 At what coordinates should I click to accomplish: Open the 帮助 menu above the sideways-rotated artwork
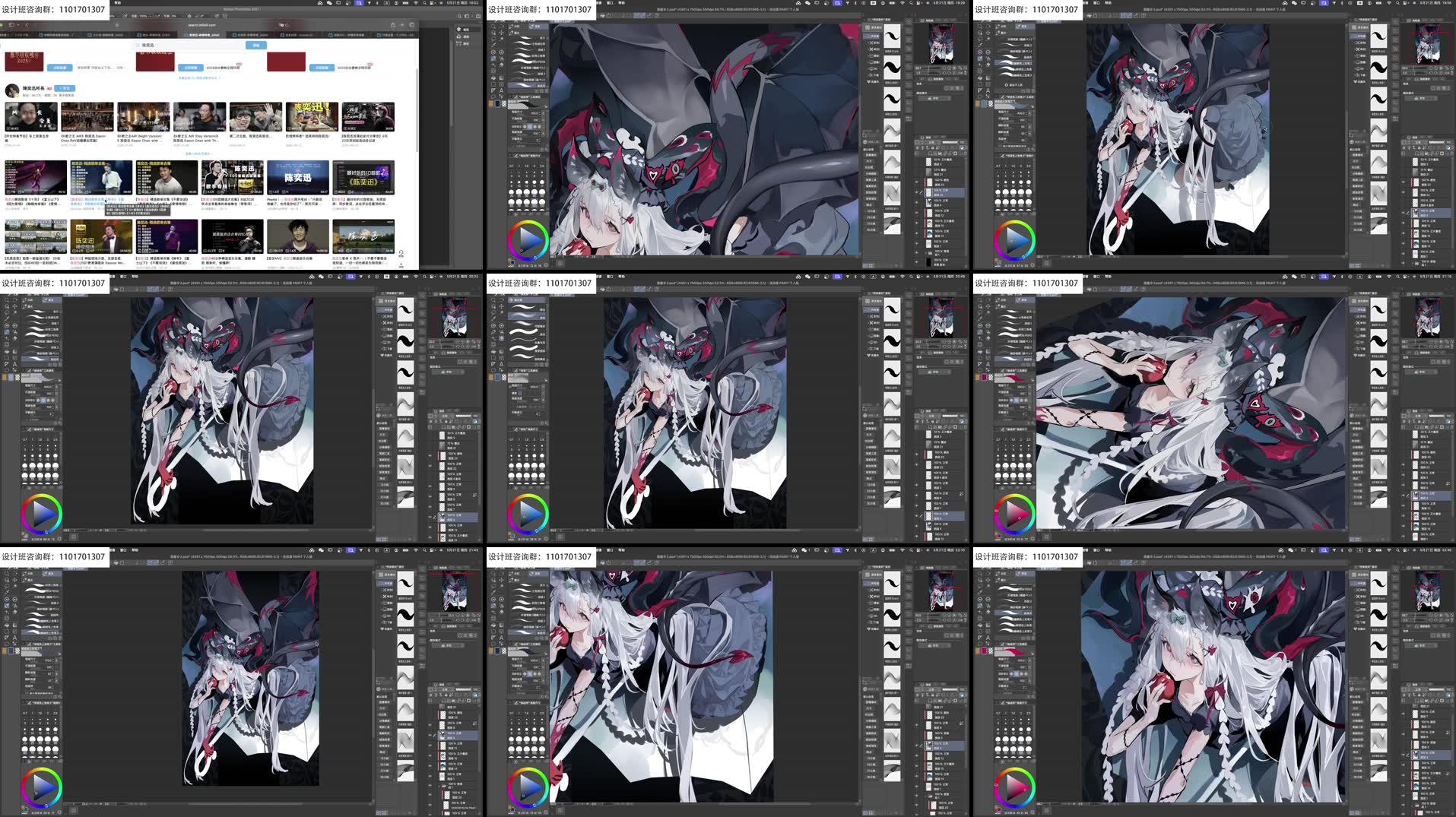(x=1109, y=277)
